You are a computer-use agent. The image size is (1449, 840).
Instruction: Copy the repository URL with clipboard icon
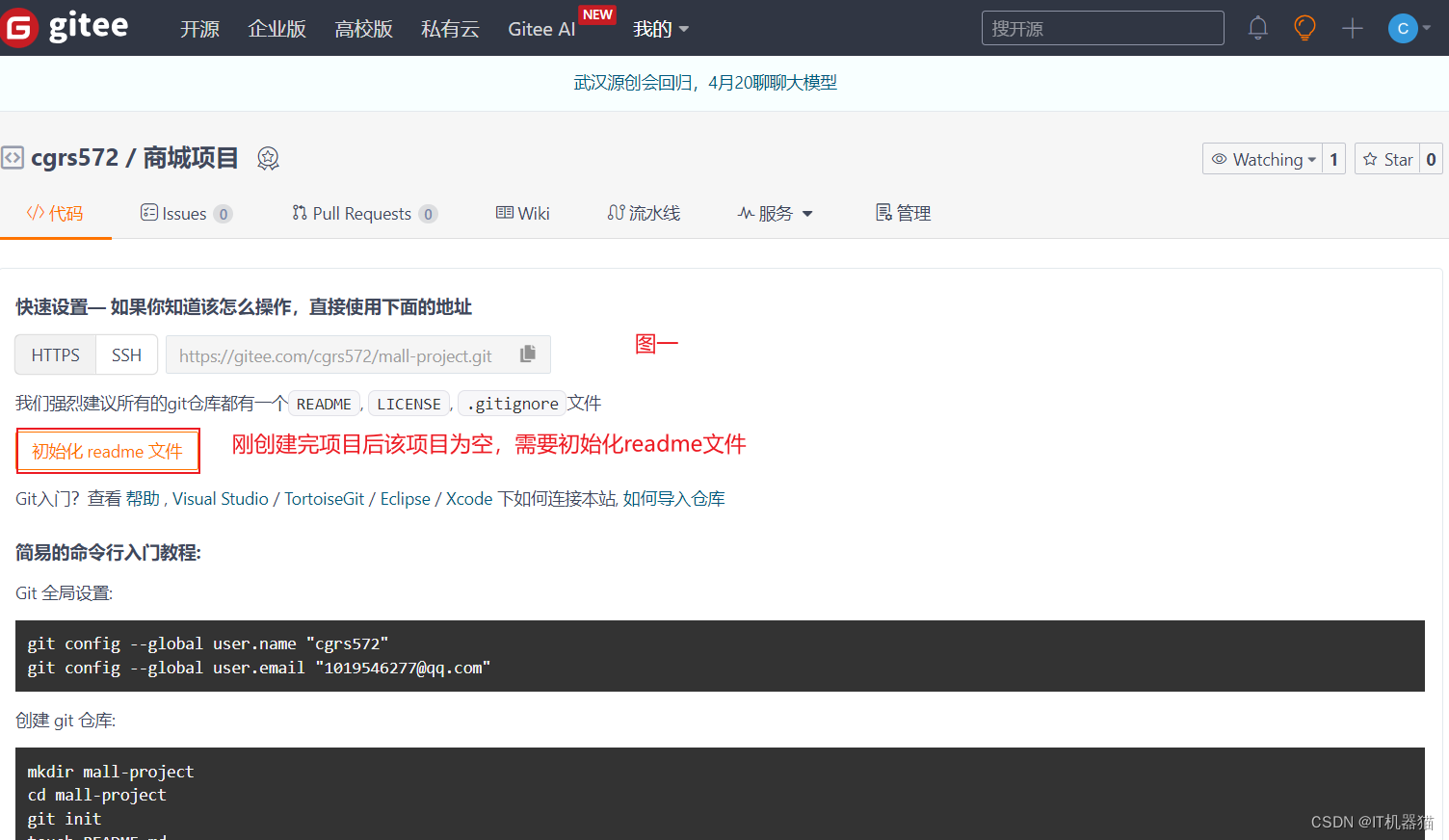pyautogui.click(x=527, y=354)
